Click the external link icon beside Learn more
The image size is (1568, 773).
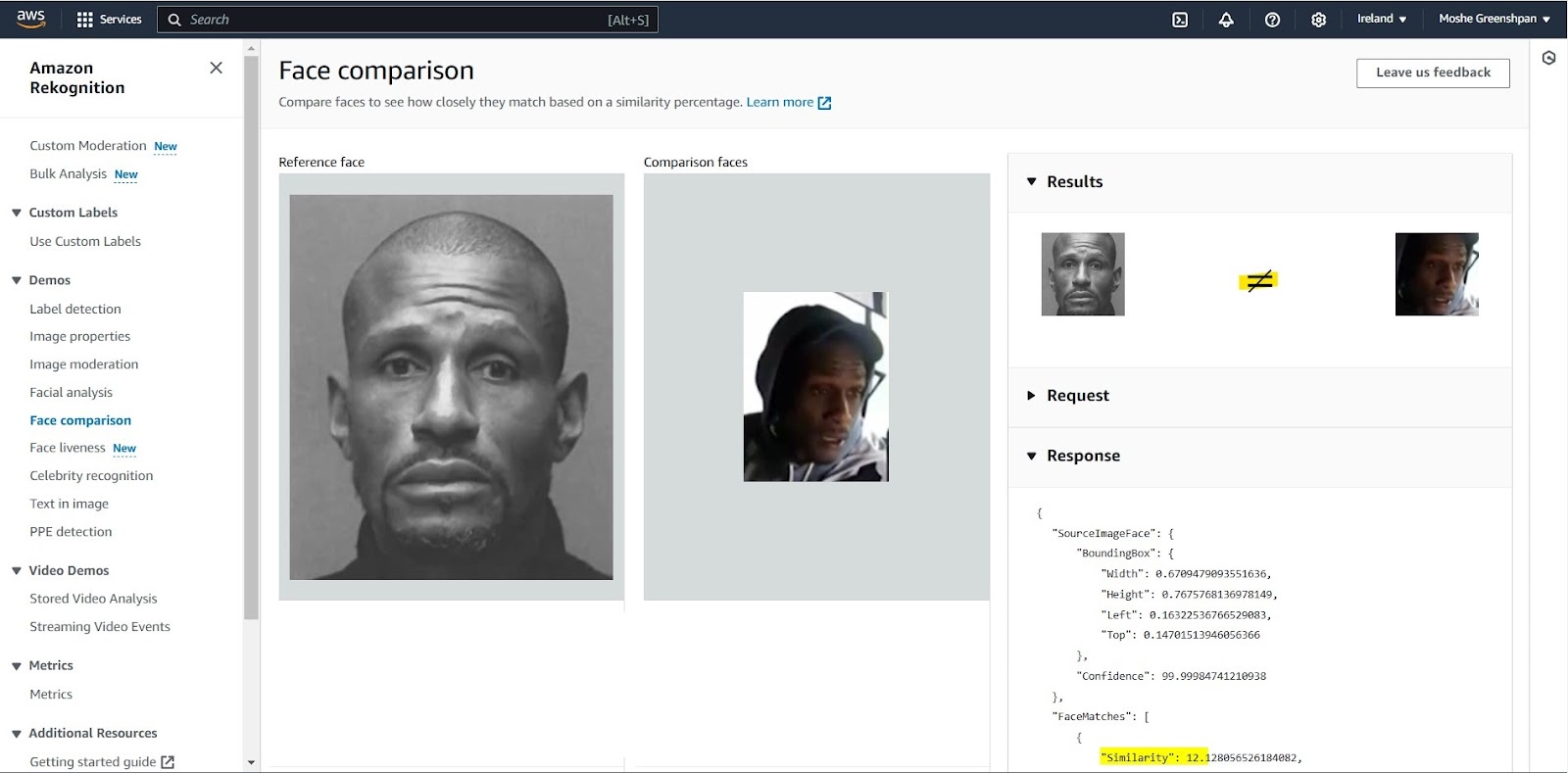[x=824, y=103]
